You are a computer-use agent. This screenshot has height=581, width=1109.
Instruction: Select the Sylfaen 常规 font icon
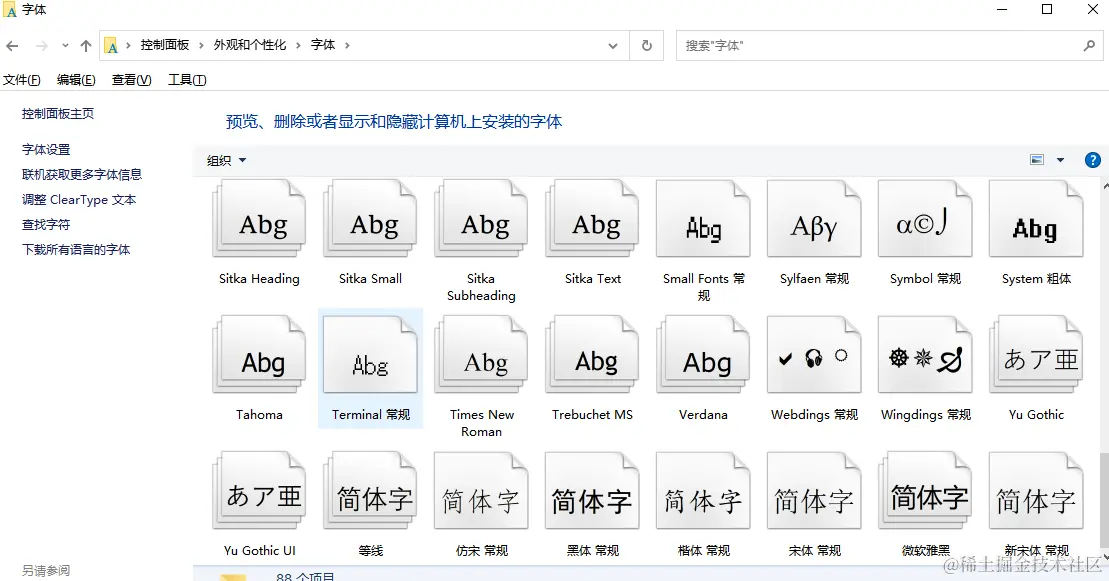[815, 219]
